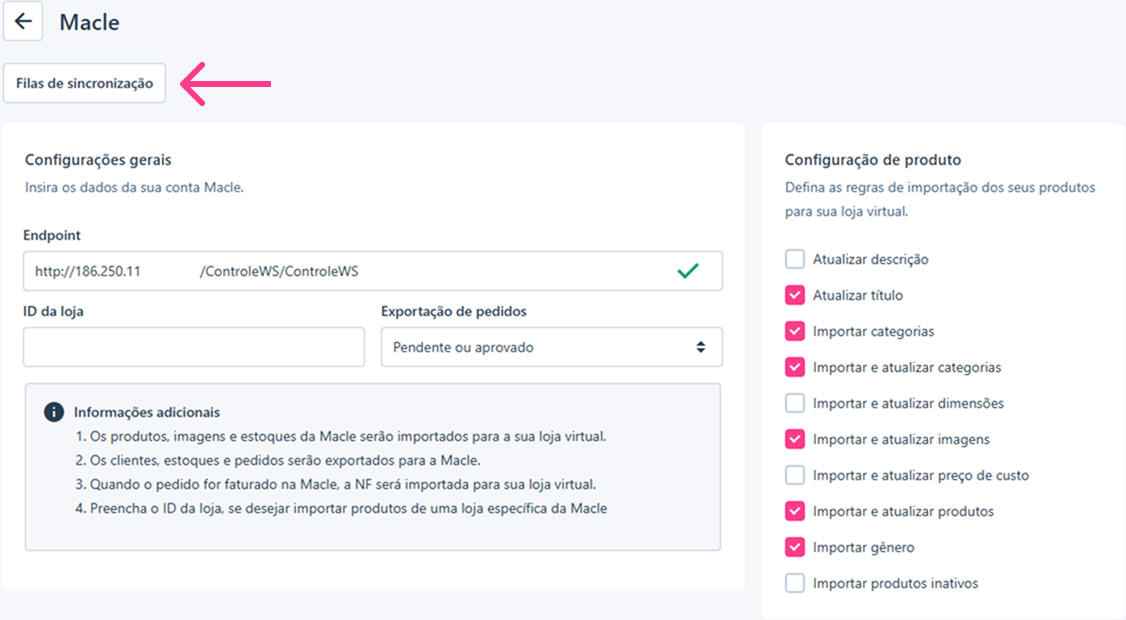1126x620 pixels.
Task: Open Filas de sincronização
Action: [85, 83]
